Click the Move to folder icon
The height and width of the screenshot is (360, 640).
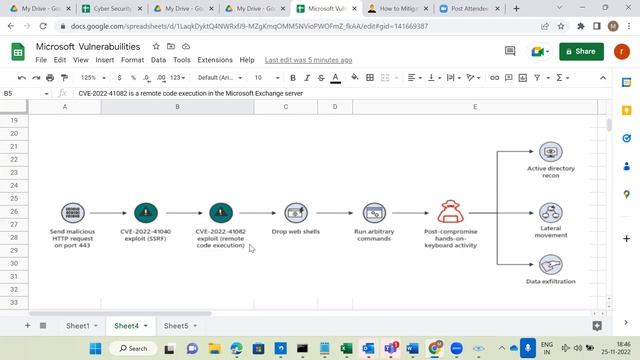coord(171,47)
